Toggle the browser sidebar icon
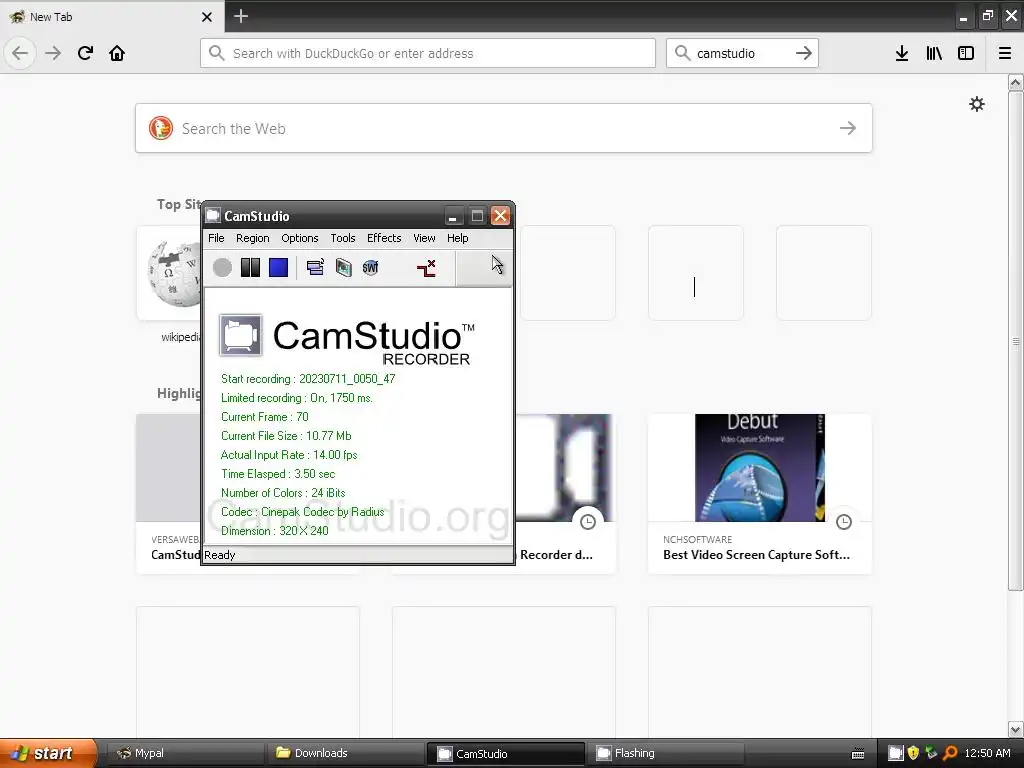 coord(966,53)
